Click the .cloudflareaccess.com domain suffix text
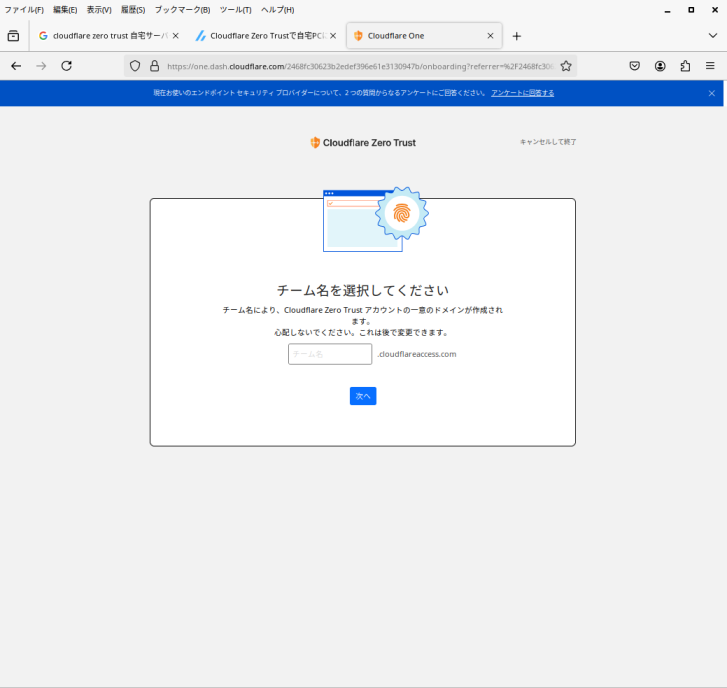727x688 pixels. (417, 354)
